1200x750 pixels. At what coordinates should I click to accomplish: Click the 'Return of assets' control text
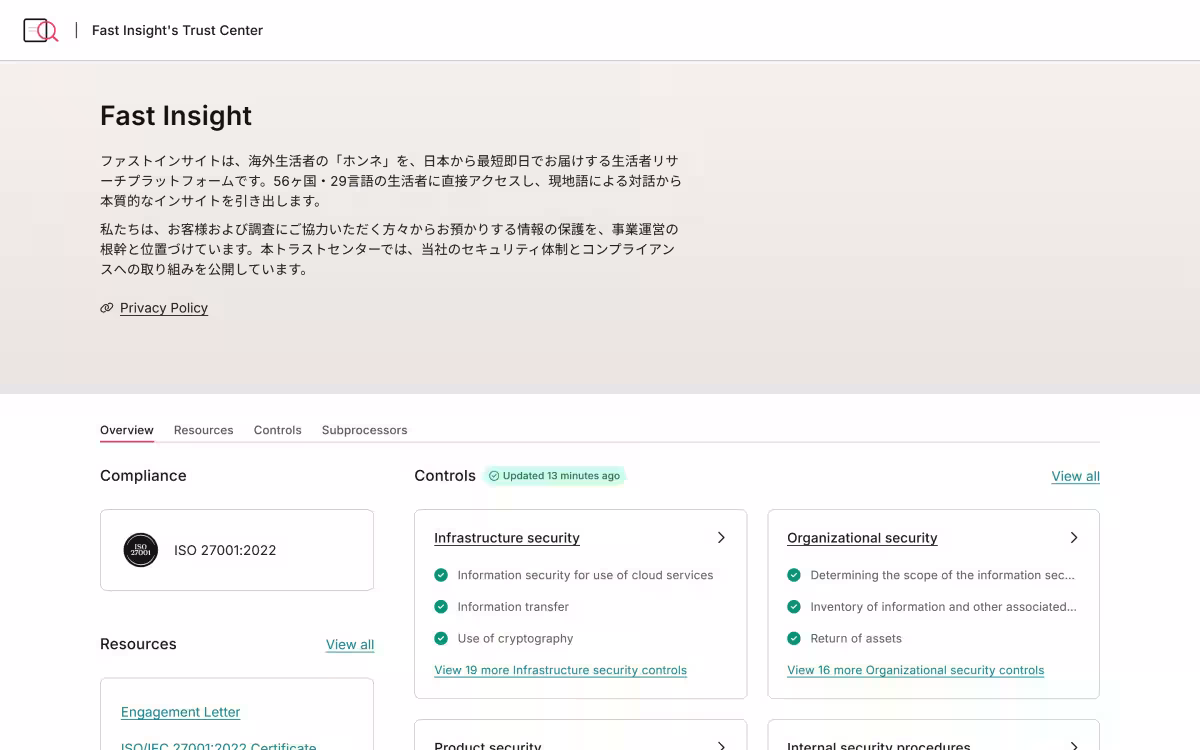coord(856,638)
